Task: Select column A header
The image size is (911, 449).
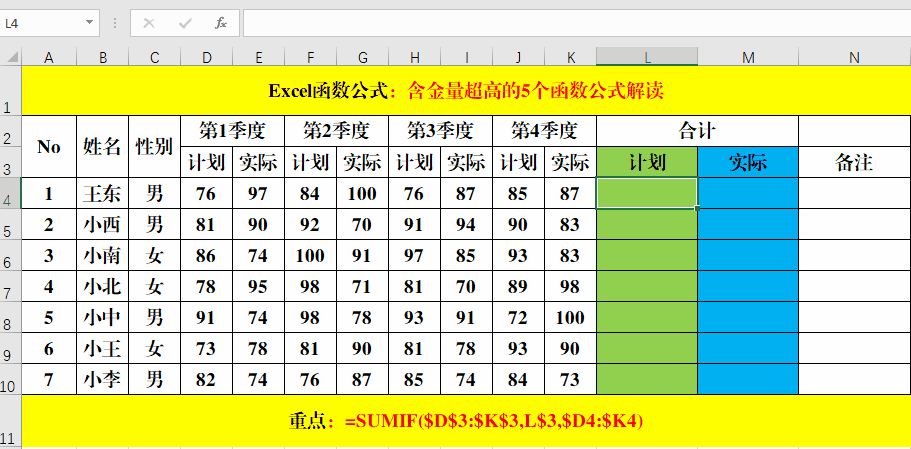Action: (49, 57)
